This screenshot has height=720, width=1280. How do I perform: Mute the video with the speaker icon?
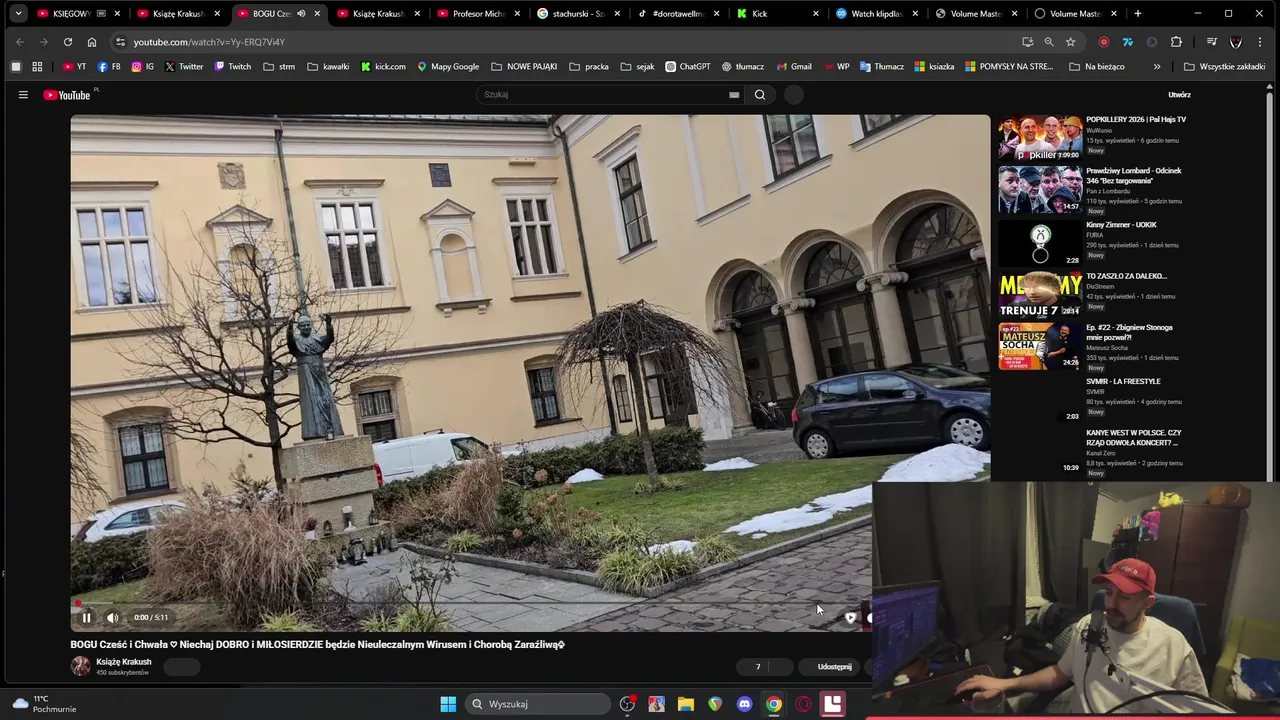click(113, 618)
